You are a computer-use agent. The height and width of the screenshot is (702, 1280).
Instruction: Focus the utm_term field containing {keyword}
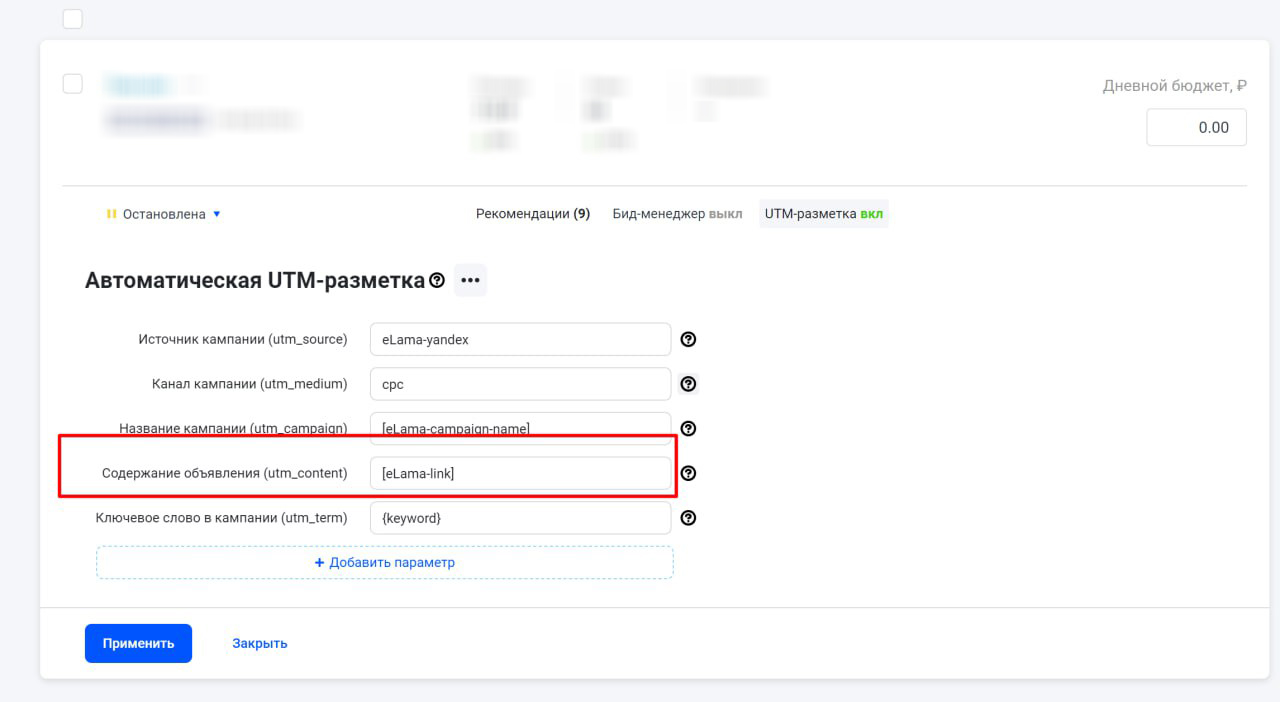520,518
